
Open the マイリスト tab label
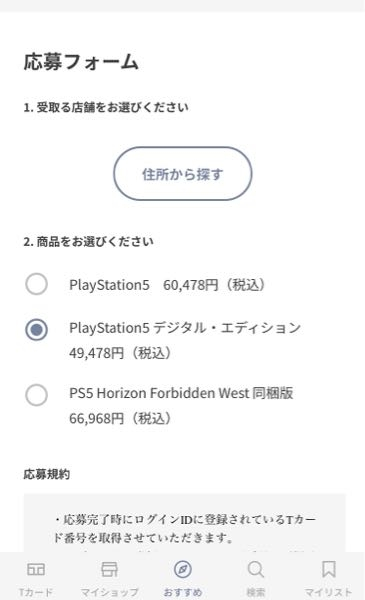[x=328, y=592]
